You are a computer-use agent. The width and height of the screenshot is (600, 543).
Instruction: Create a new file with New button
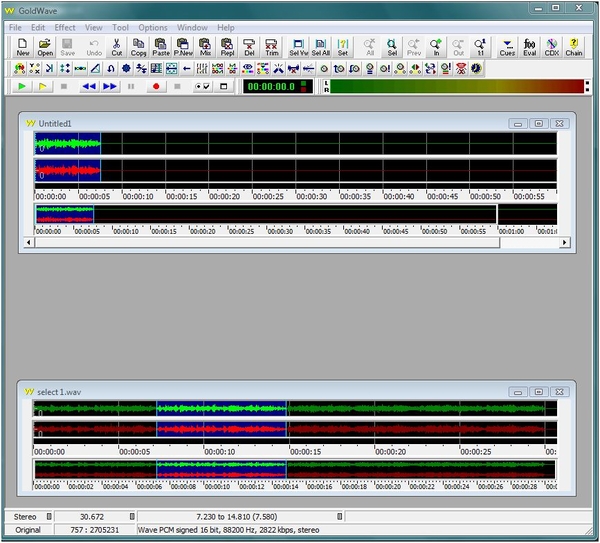coord(23,47)
